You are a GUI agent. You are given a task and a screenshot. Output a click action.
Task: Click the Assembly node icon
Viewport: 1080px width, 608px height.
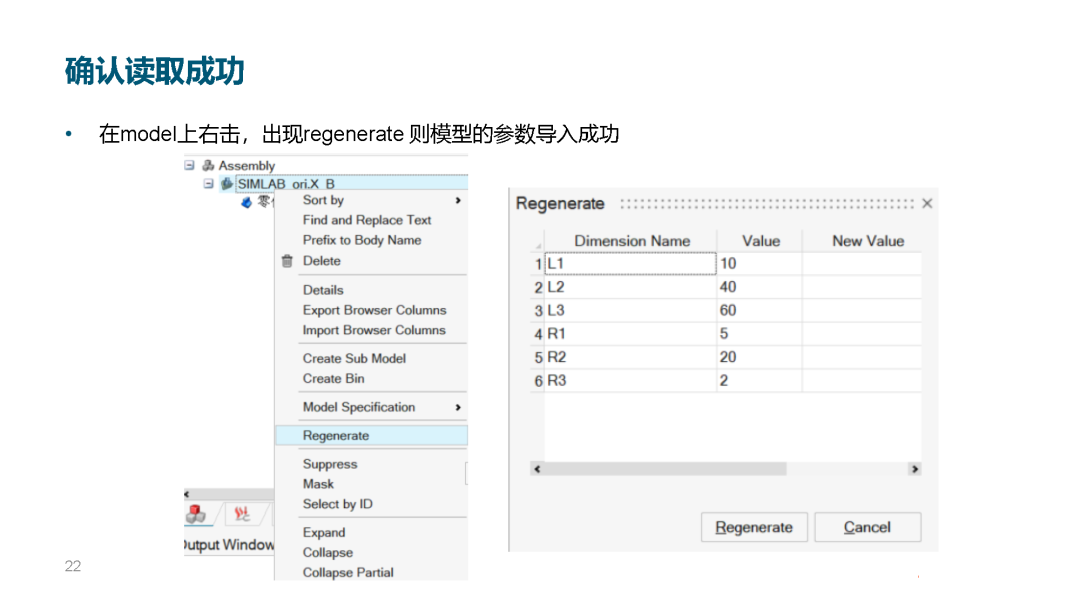(208, 166)
